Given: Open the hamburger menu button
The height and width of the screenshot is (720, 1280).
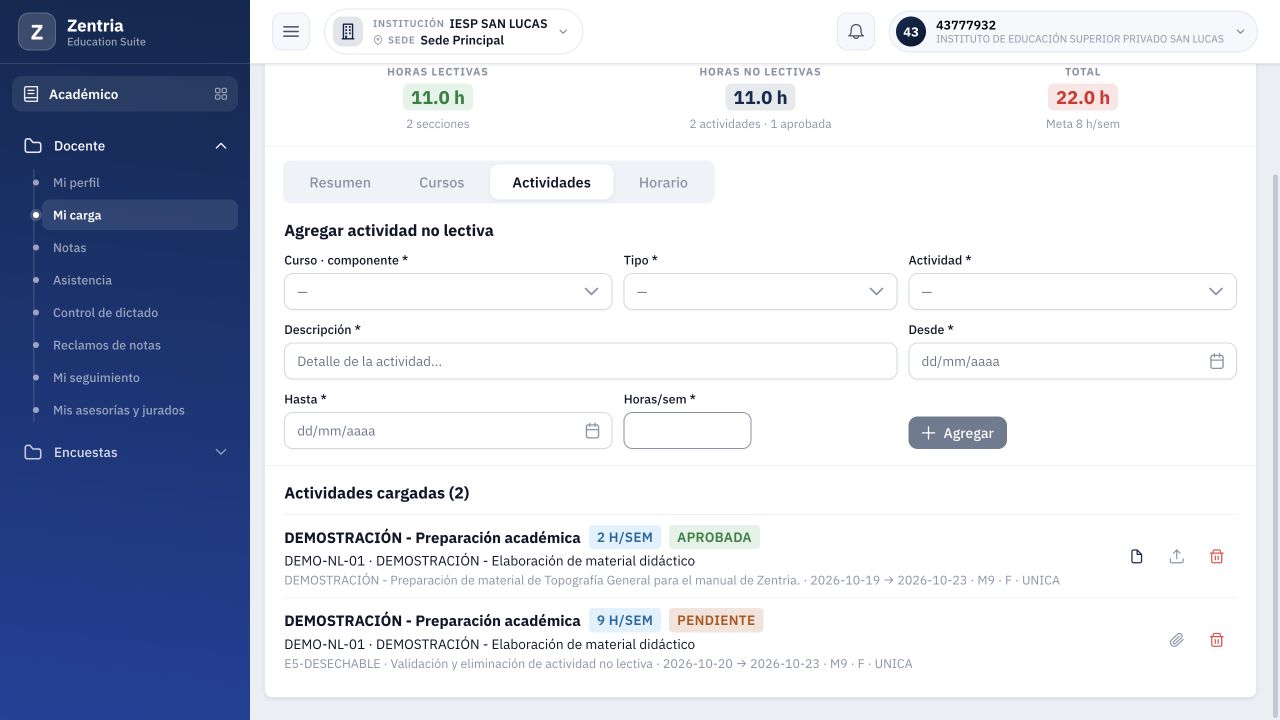Looking at the screenshot, I should click(x=291, y=32).
